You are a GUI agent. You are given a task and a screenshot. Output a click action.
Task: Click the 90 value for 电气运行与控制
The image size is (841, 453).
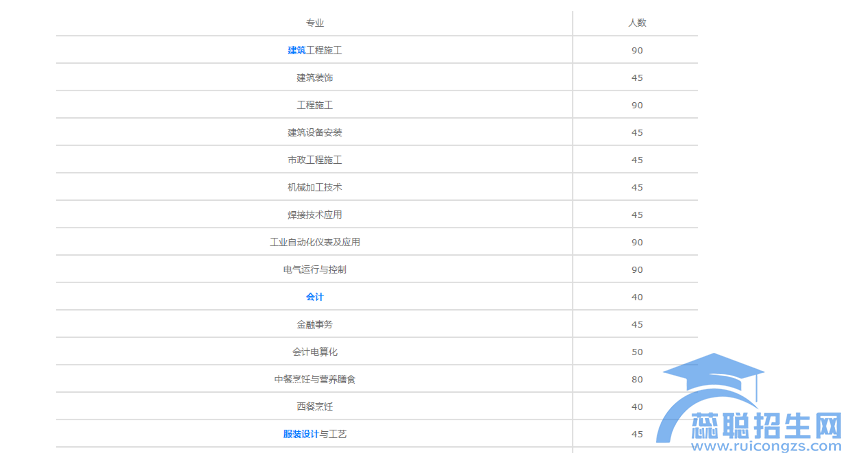tap(637, 270)
